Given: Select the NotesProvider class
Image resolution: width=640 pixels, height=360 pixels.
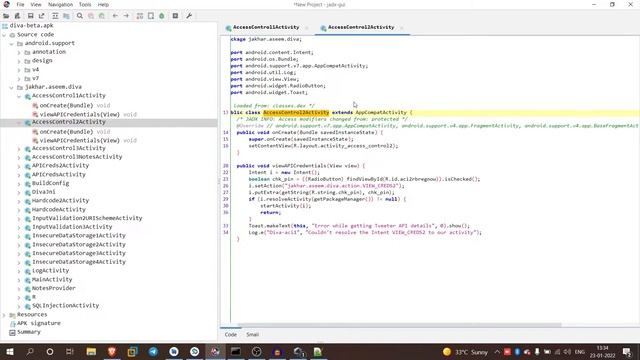Looking at the screenshot, I should point(53,288).
